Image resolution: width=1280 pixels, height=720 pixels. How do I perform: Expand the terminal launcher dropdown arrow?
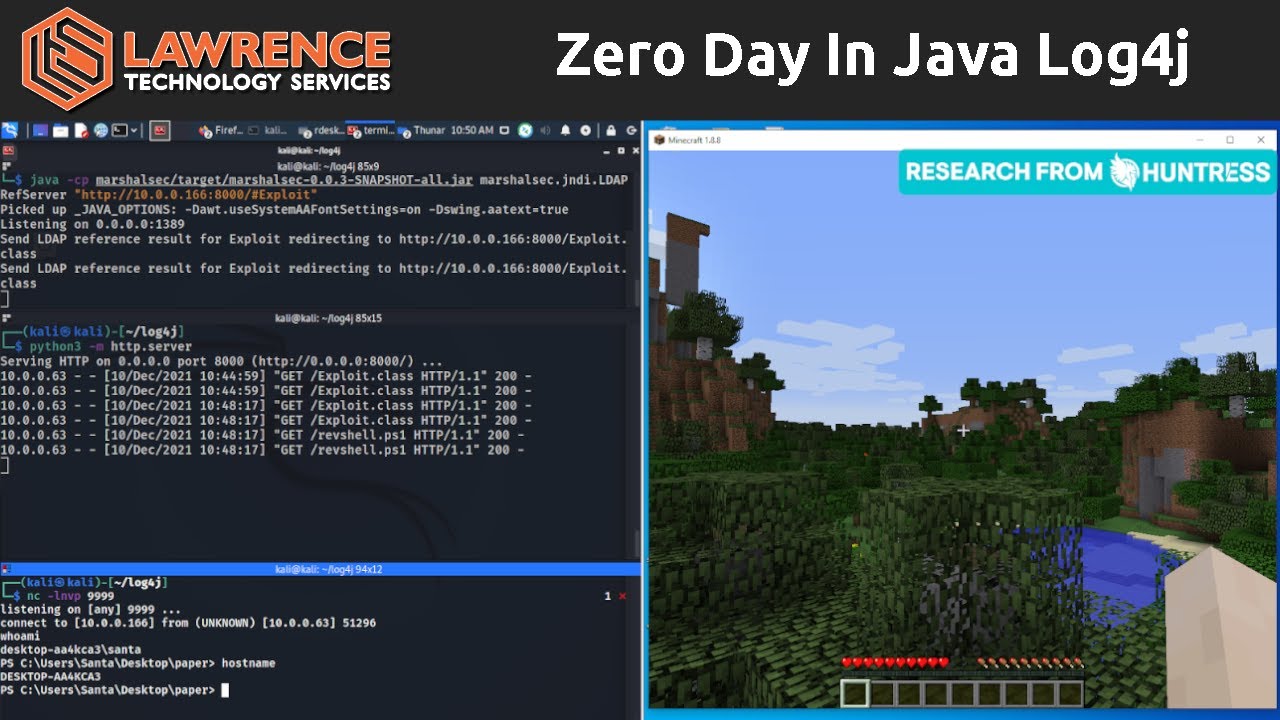(134, 130)
